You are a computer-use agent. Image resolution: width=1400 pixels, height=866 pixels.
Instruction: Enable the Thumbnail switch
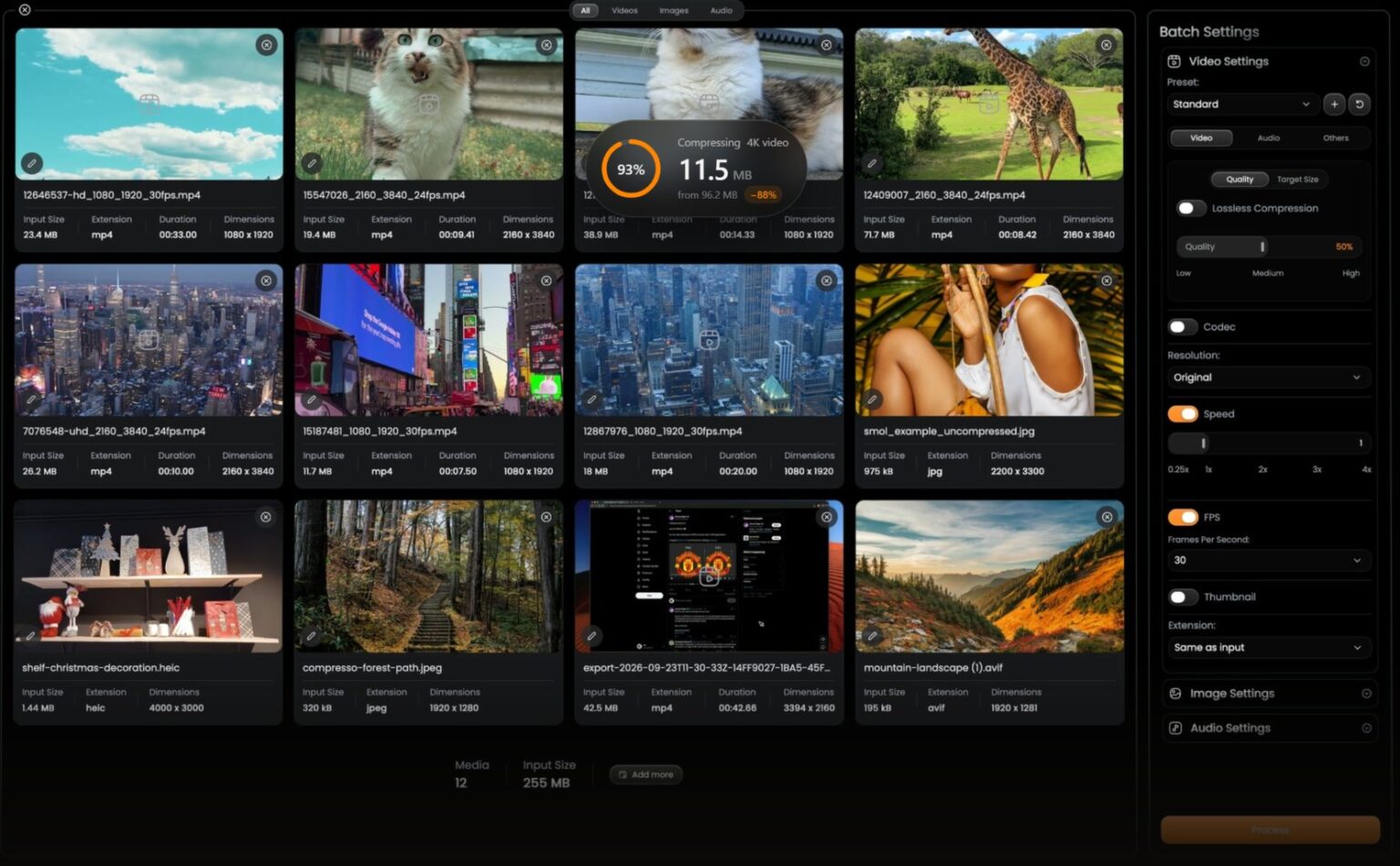coord(1183,597)
